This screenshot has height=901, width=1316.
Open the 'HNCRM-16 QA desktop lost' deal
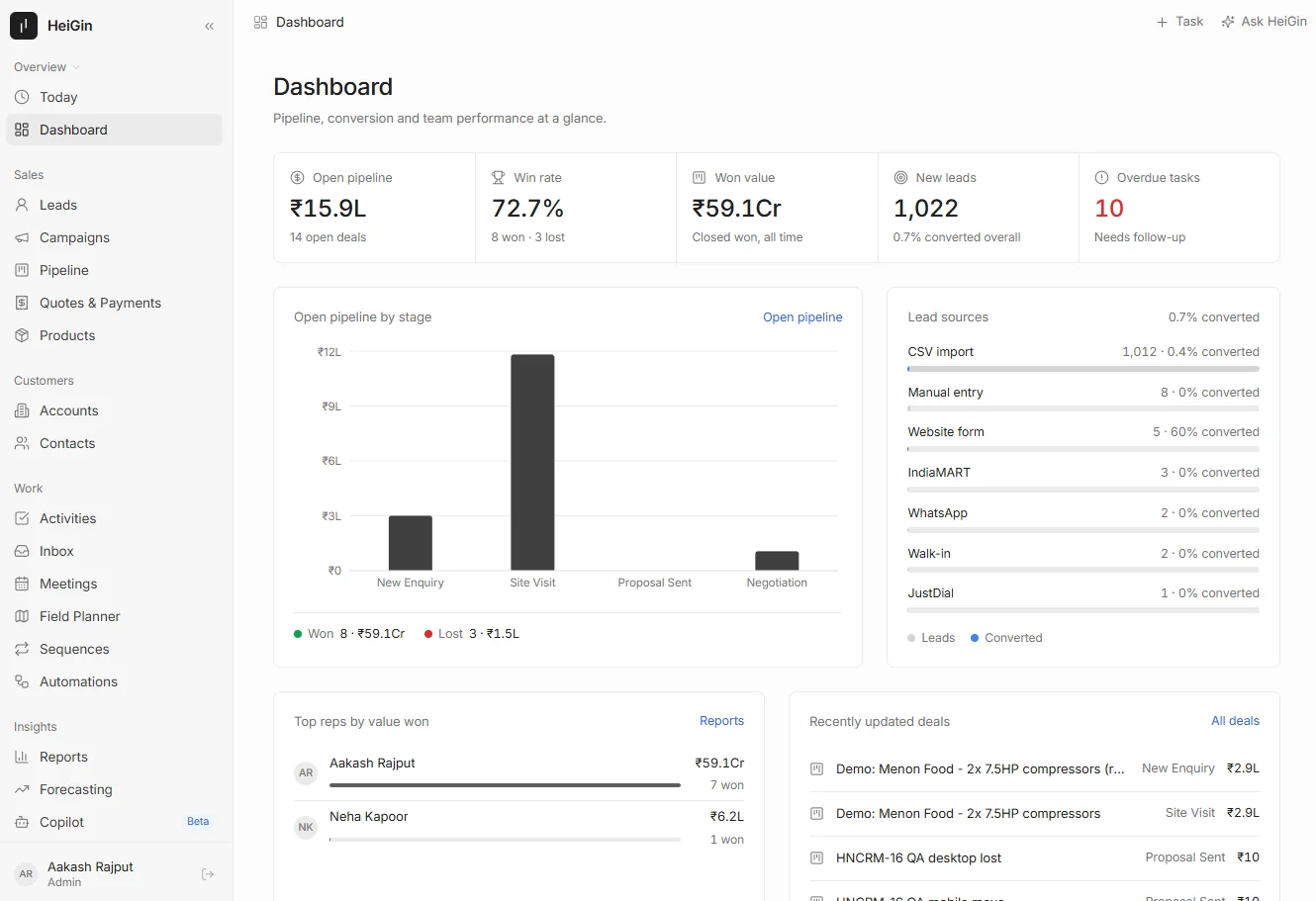click(1034, 857)
